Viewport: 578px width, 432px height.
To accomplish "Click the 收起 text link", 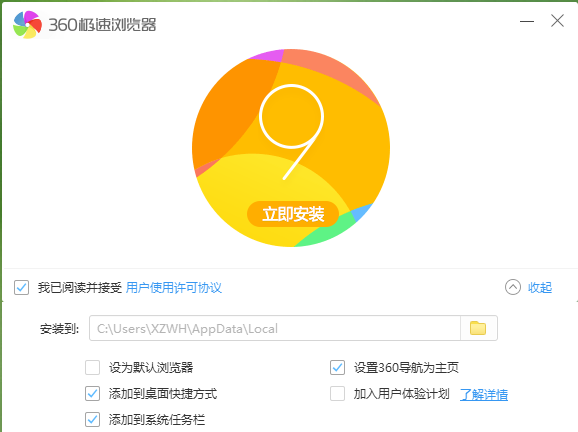I will point(540,288).
